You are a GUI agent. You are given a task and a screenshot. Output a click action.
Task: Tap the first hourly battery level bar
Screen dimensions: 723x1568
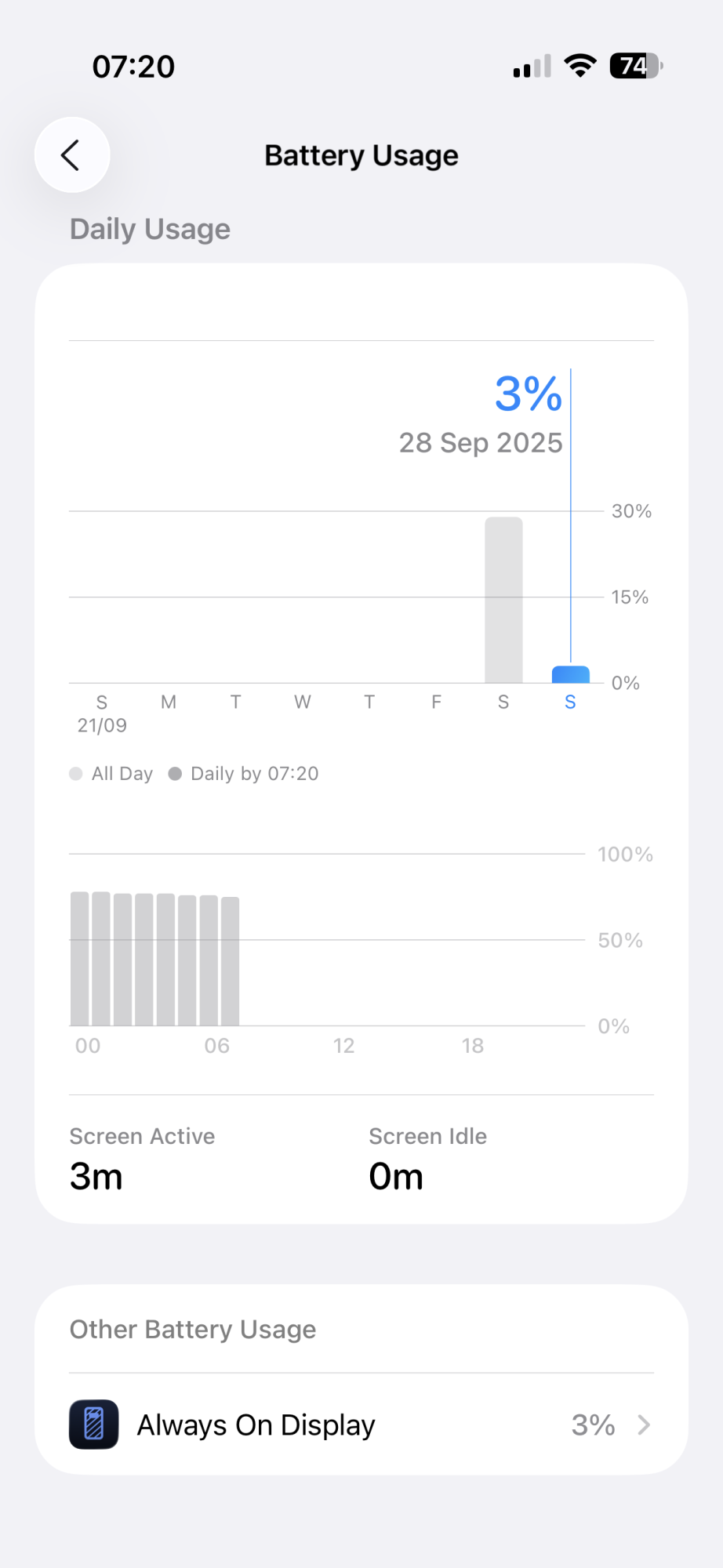tap(79, 958)
